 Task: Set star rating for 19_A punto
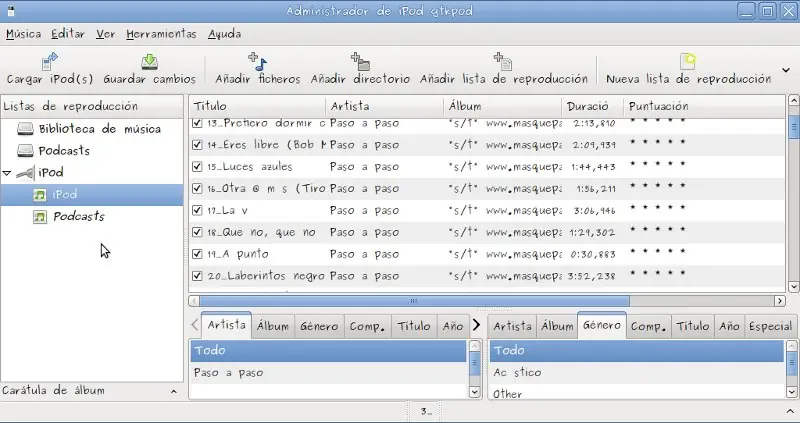pos(658,252)
